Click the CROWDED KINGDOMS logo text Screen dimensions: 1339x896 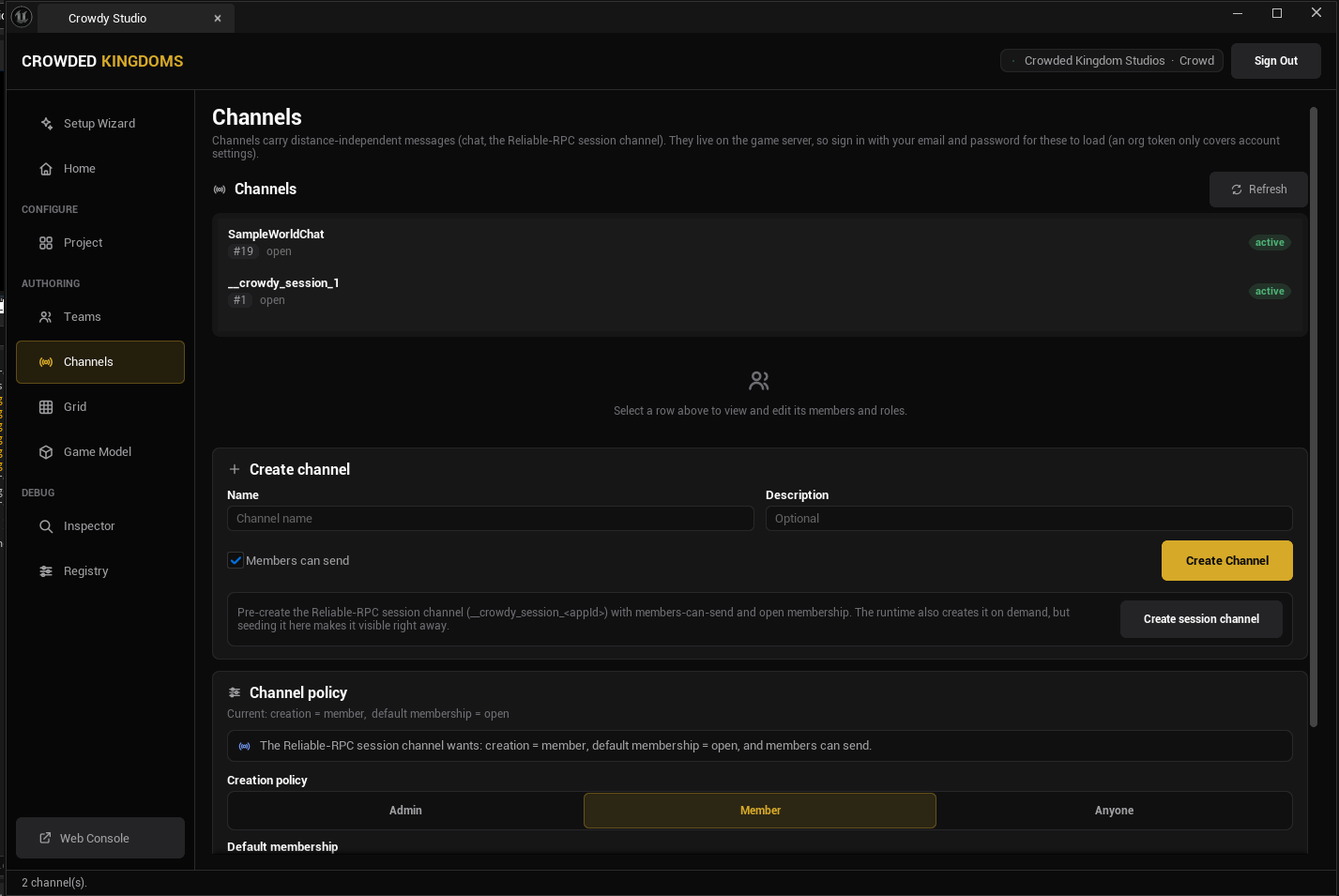point(102,61)
